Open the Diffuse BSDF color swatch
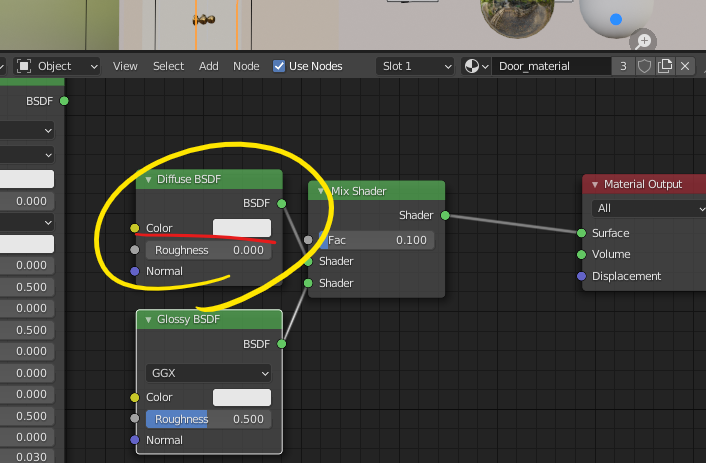This screenshot has width=706, height=463. coord(242,228)
